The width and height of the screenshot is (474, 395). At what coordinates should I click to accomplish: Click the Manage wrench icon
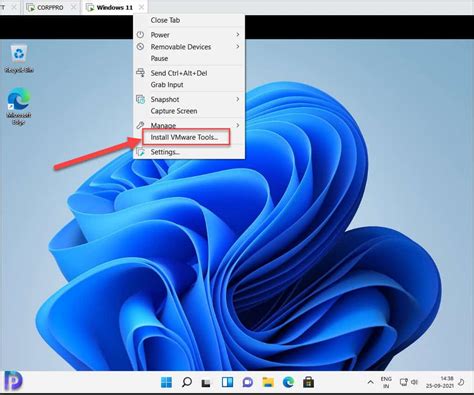(140, 125)
